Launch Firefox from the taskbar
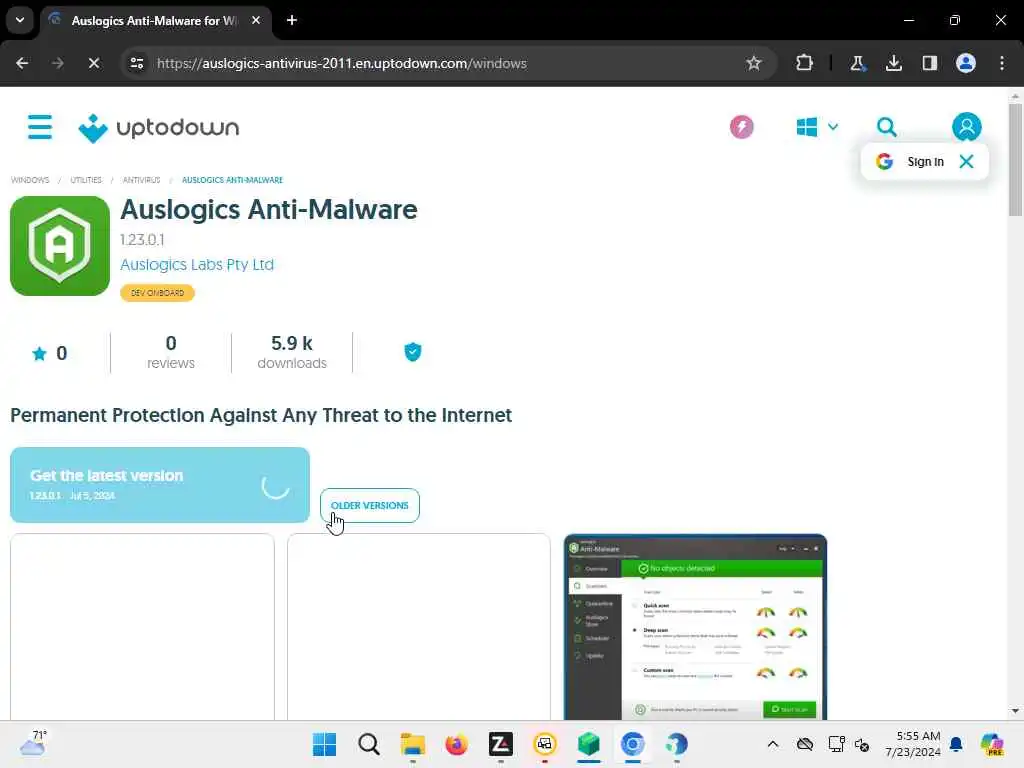This screenshot has width=1024, height=768. [456, 744]
